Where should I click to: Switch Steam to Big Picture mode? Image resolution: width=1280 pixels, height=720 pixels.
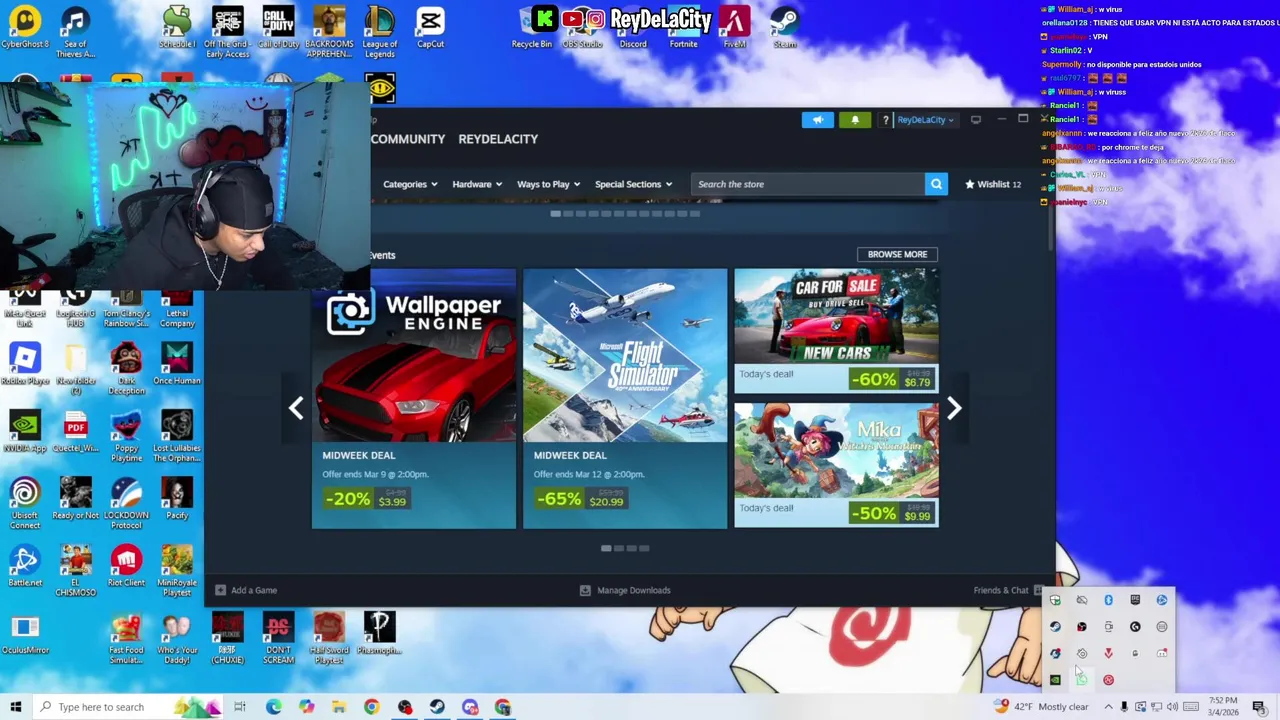(x=976, y=120)
